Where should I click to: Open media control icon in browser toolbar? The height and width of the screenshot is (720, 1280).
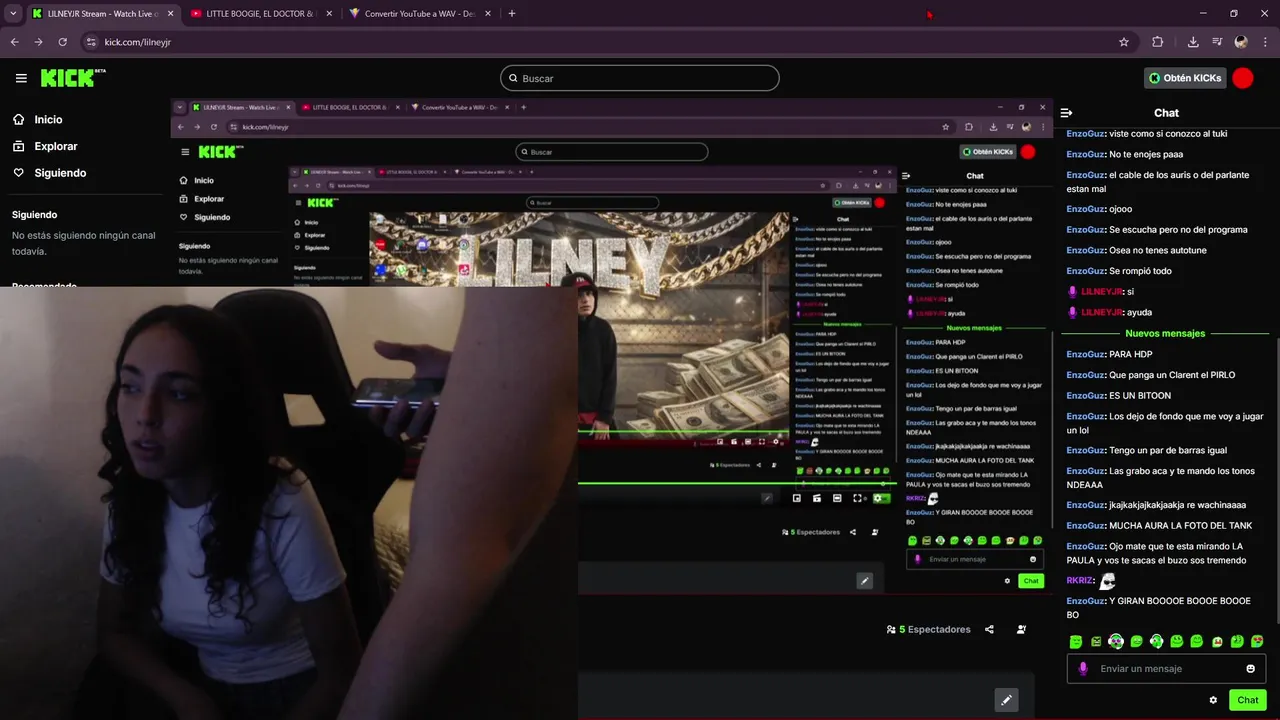point(1217,42)
